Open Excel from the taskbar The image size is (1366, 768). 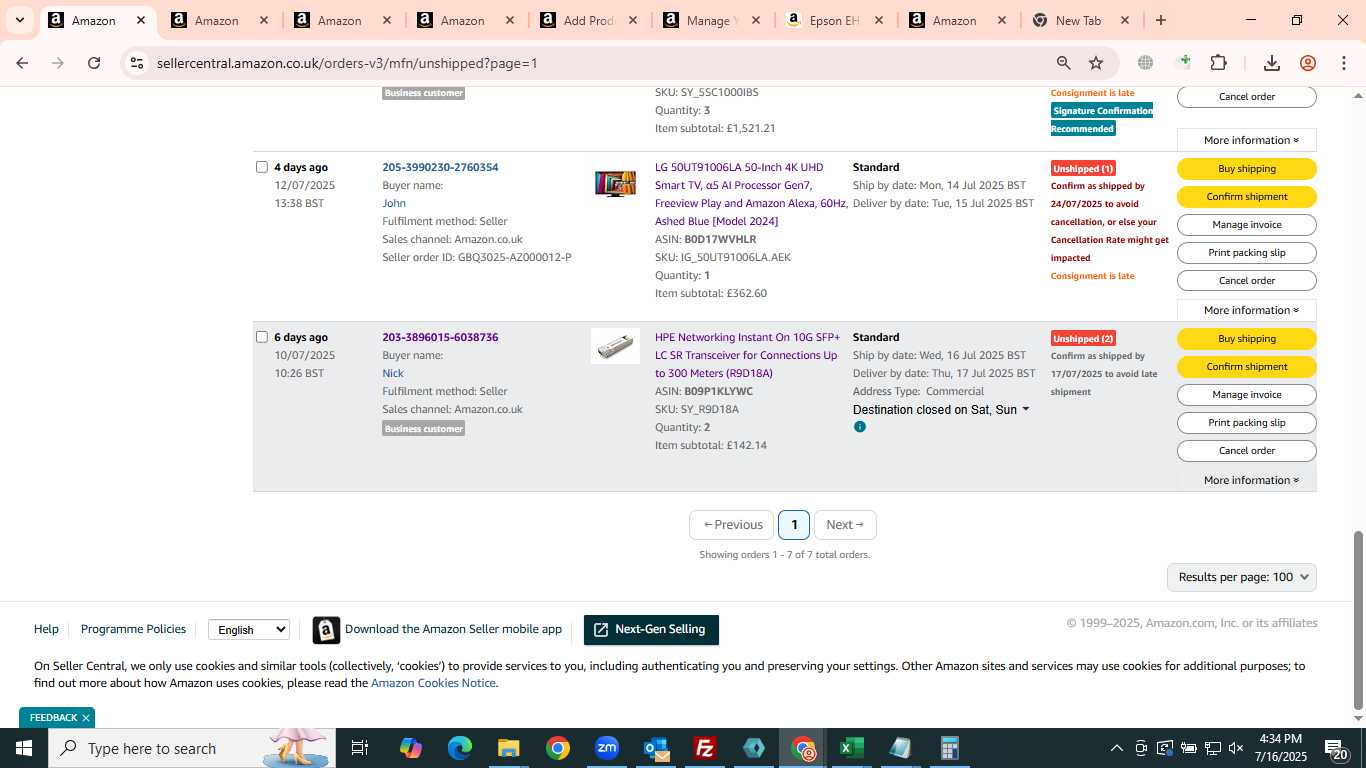click(x=851, y=748)
